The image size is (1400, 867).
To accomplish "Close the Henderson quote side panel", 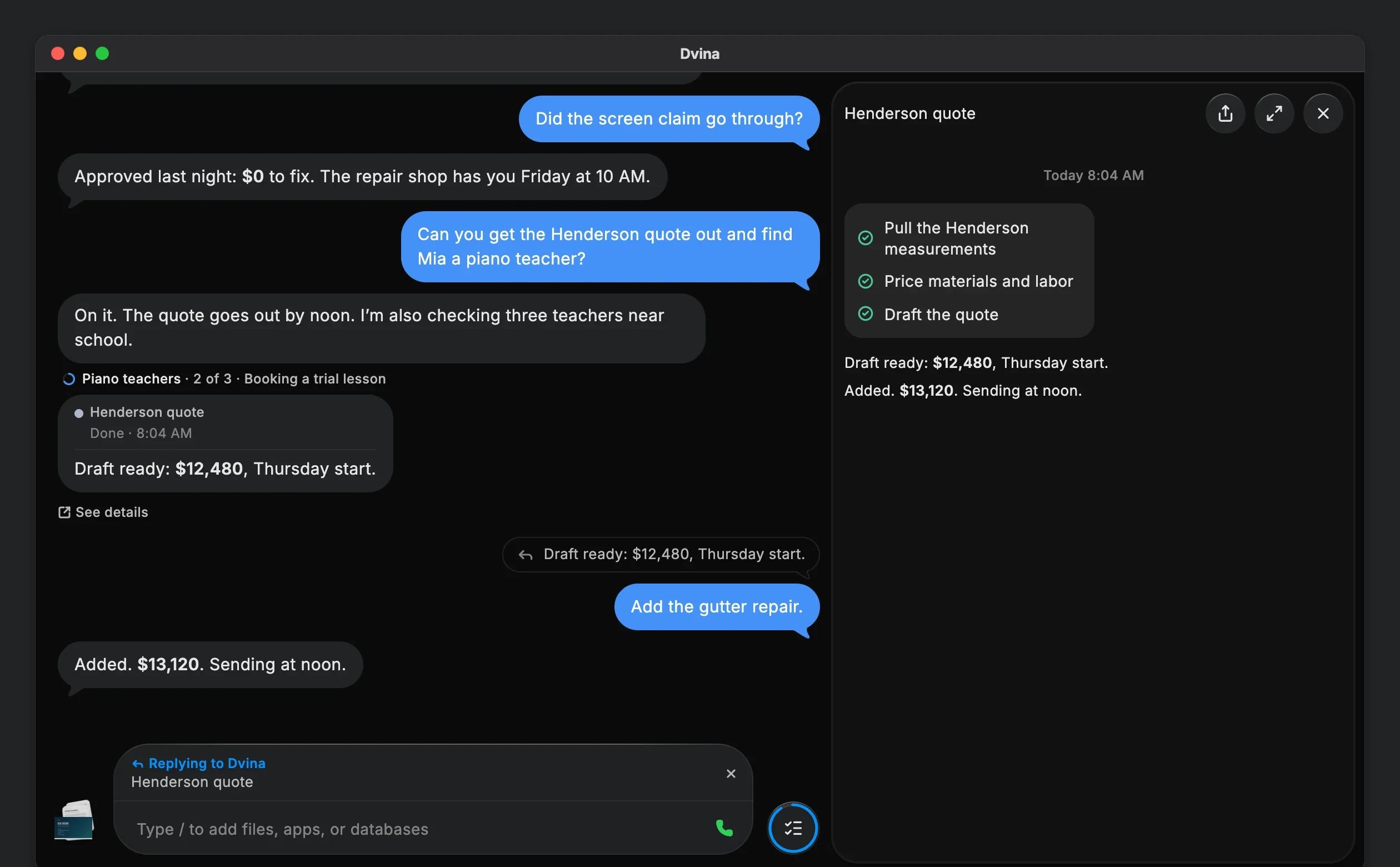I will pos(1322,113).
